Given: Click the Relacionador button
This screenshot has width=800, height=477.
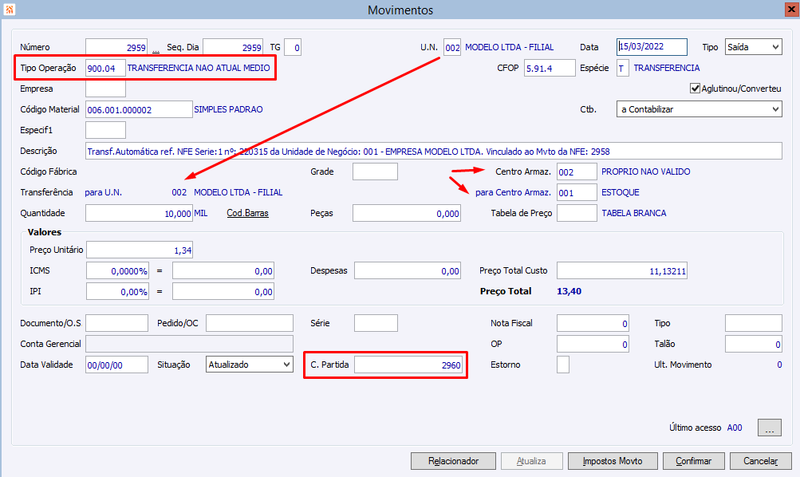Looking at the screenshot, I should 453,461.
